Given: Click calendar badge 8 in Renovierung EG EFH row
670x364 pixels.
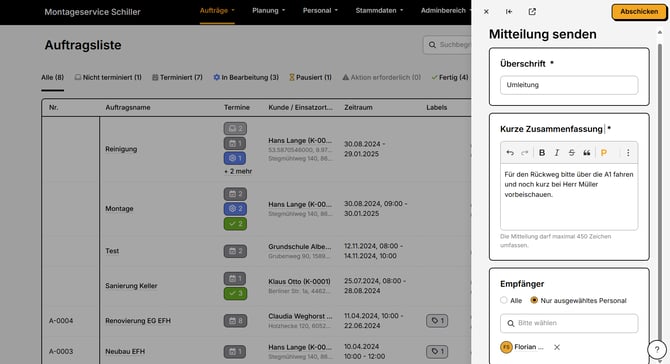Looking at the screenshot, I should pos(235,321).
